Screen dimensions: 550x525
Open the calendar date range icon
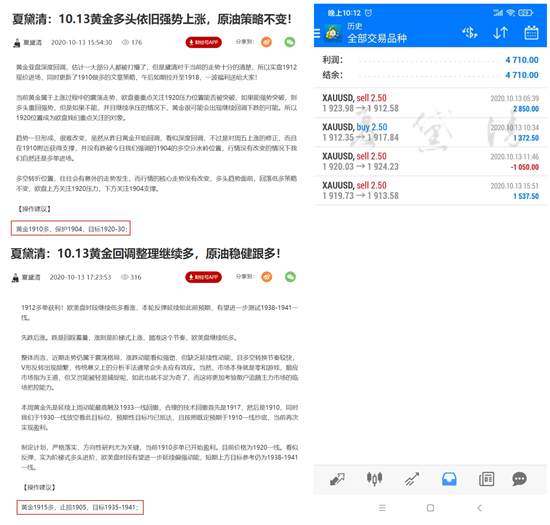[x=531, y=33]
